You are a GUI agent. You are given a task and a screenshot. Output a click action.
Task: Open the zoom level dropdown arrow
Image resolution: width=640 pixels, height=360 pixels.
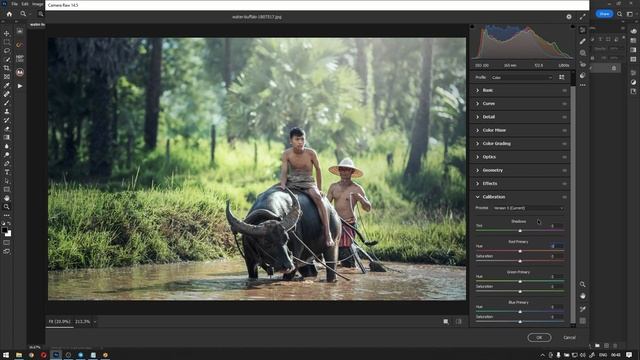coord(95,322)
